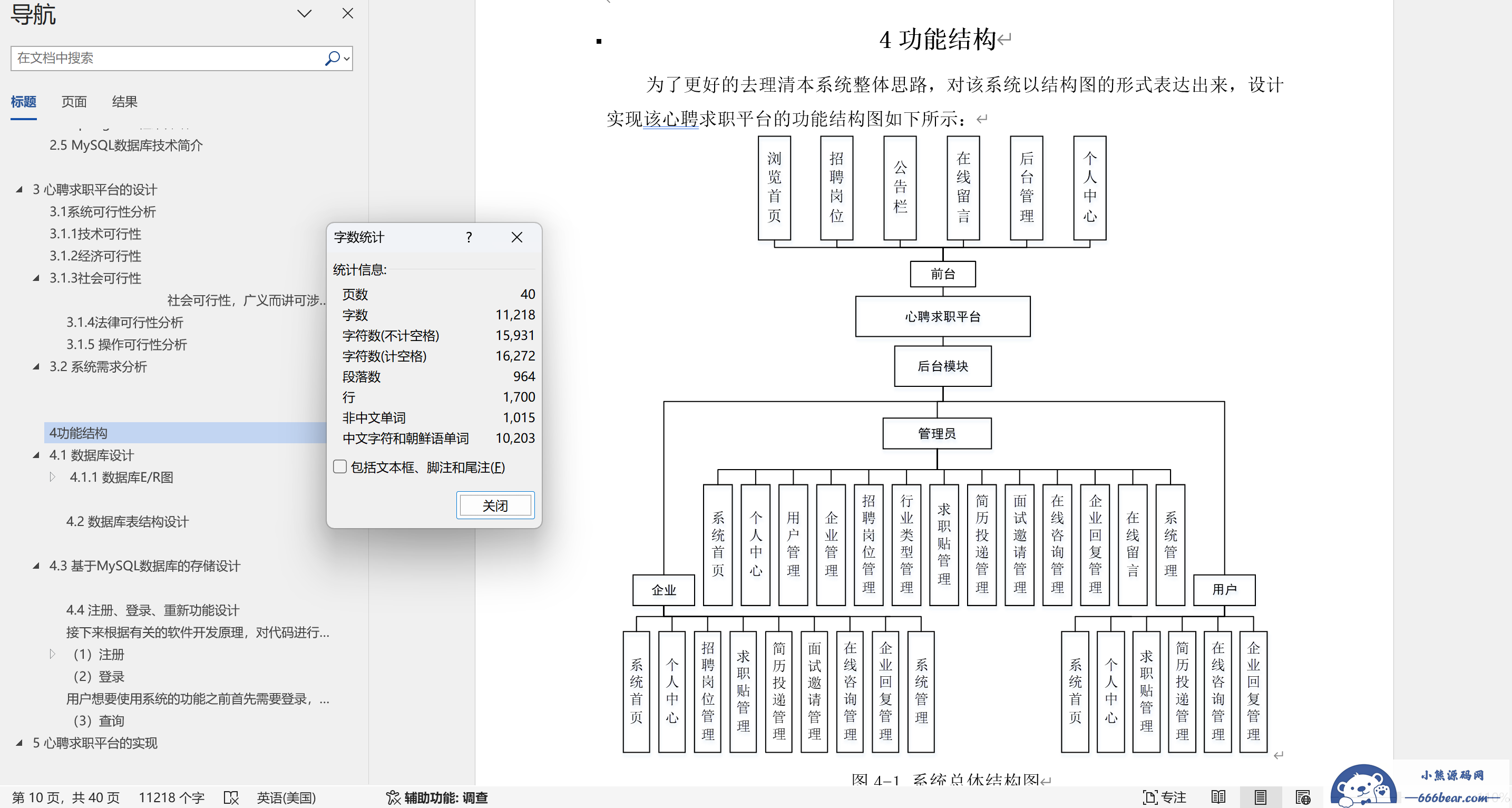
Task: Collapse the 3.2 系统需求分析 heading
Action: tap(36, 366)
